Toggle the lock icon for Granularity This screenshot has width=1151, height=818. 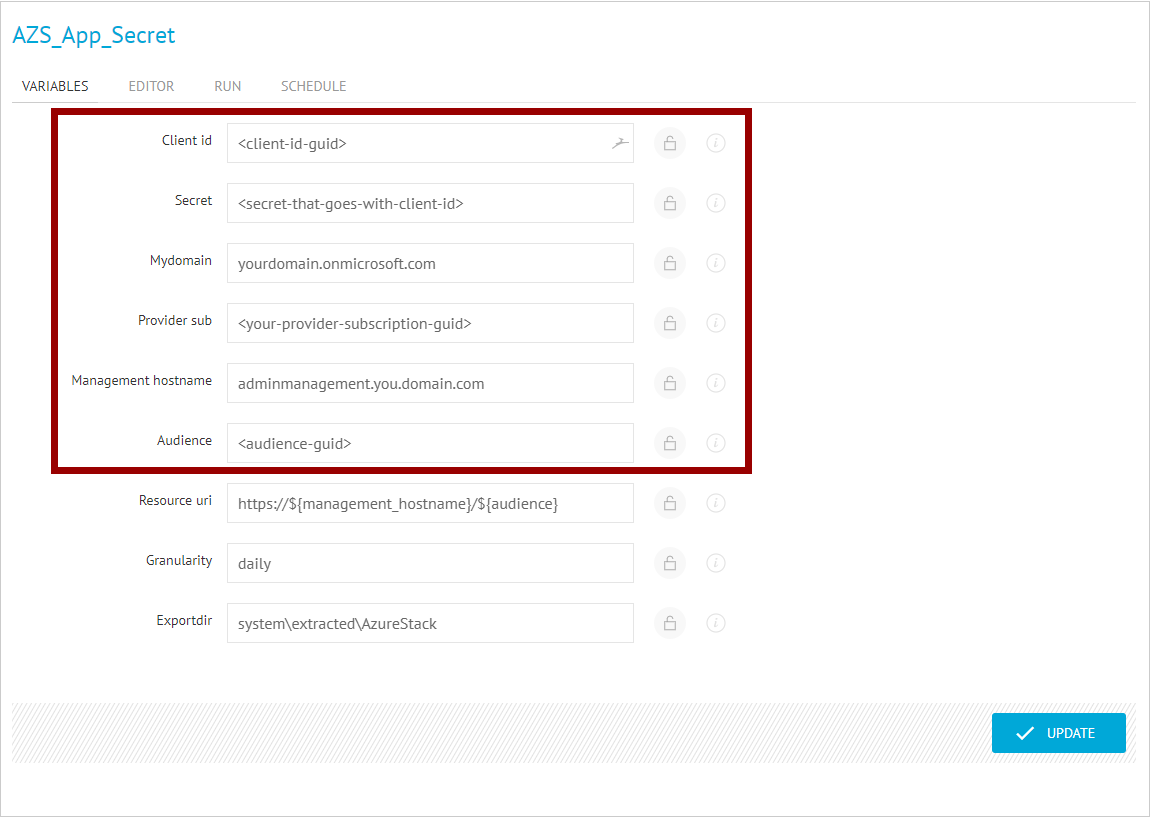click(x=669, y=563)
